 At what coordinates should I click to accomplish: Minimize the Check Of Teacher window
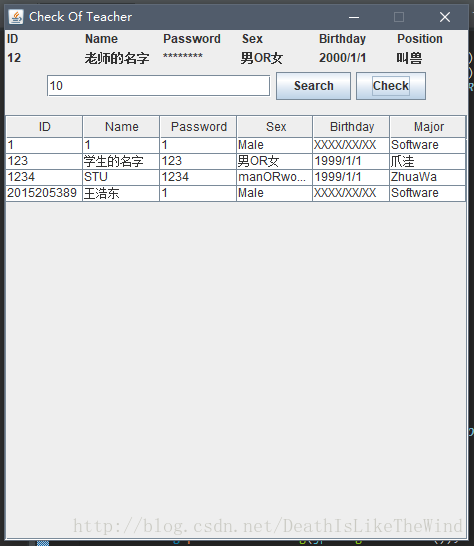point(354,17)
